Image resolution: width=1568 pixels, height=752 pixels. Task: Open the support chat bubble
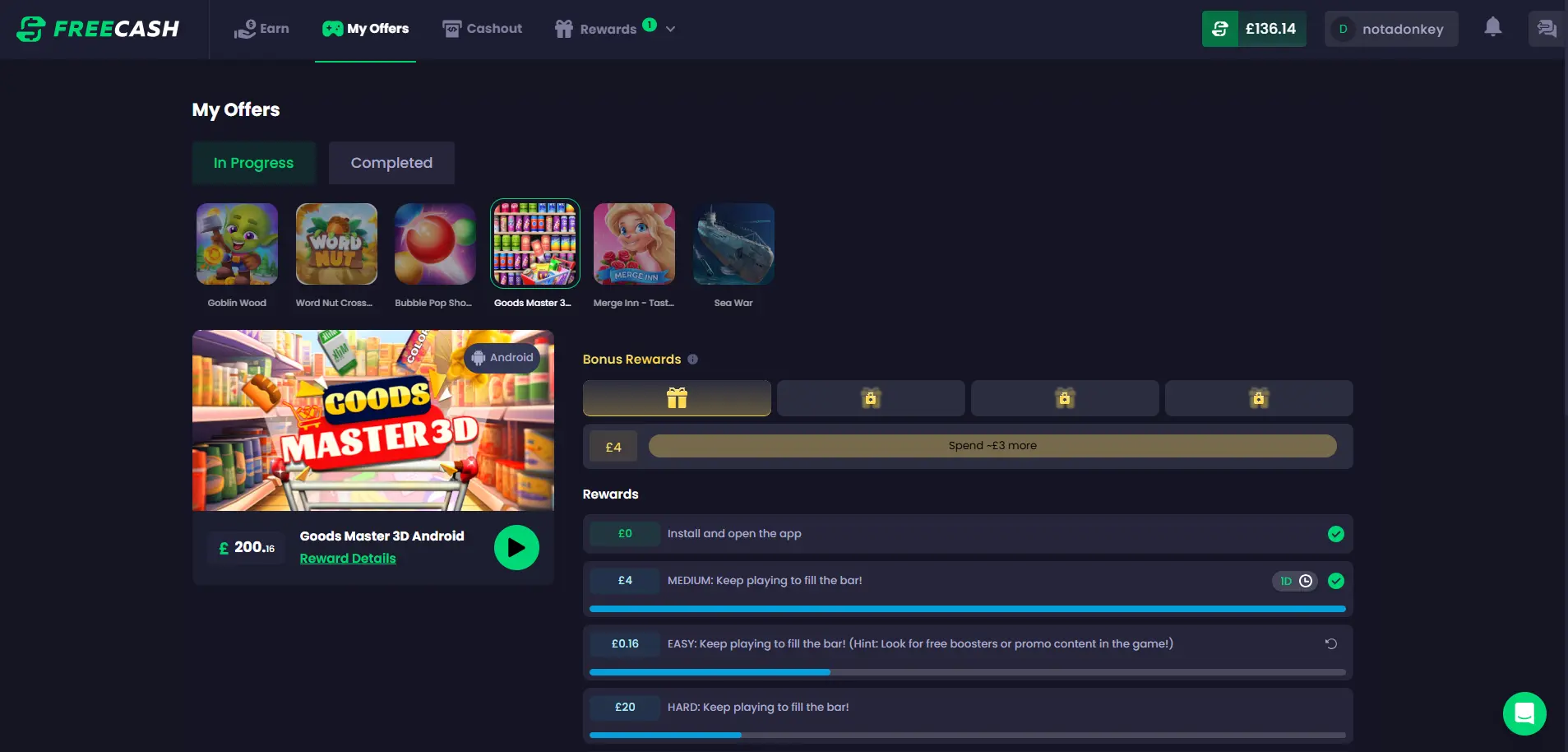point(1524,713)
